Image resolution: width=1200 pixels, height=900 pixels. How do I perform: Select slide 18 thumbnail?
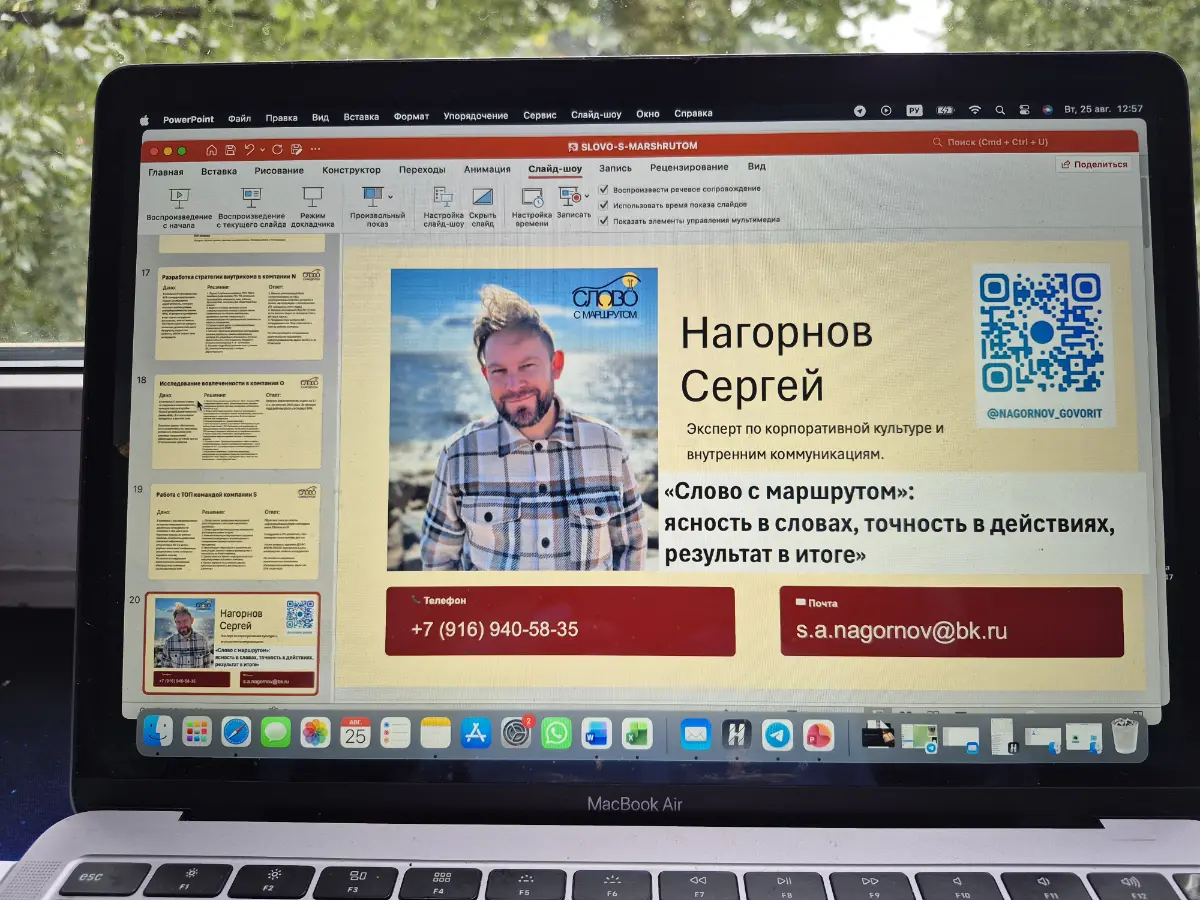(x=237, y=422)
